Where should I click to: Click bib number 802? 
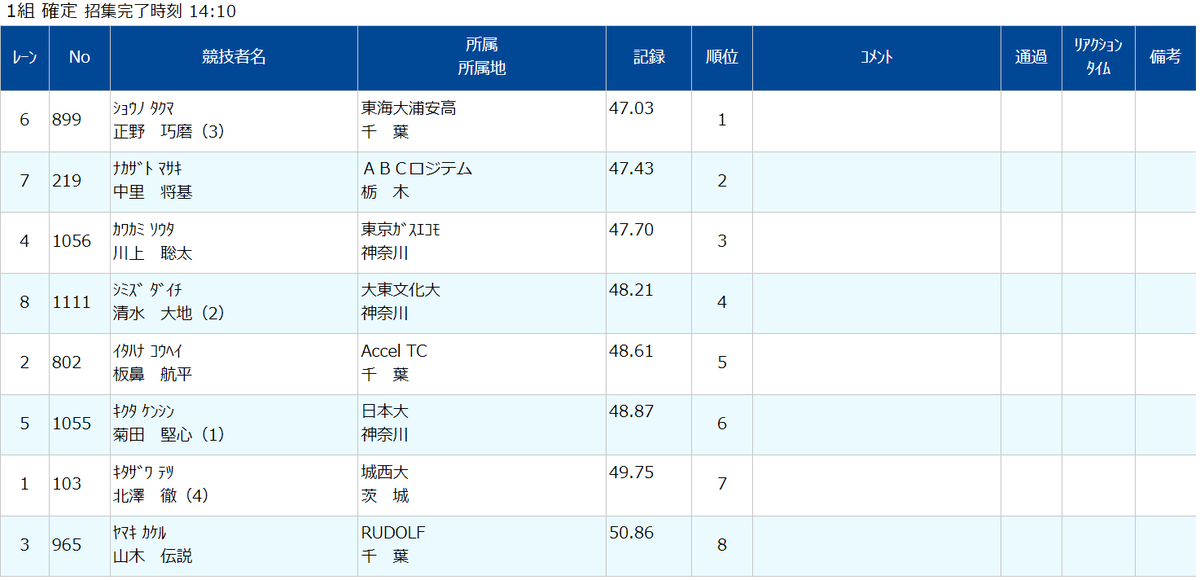click(x=66, y=363)
